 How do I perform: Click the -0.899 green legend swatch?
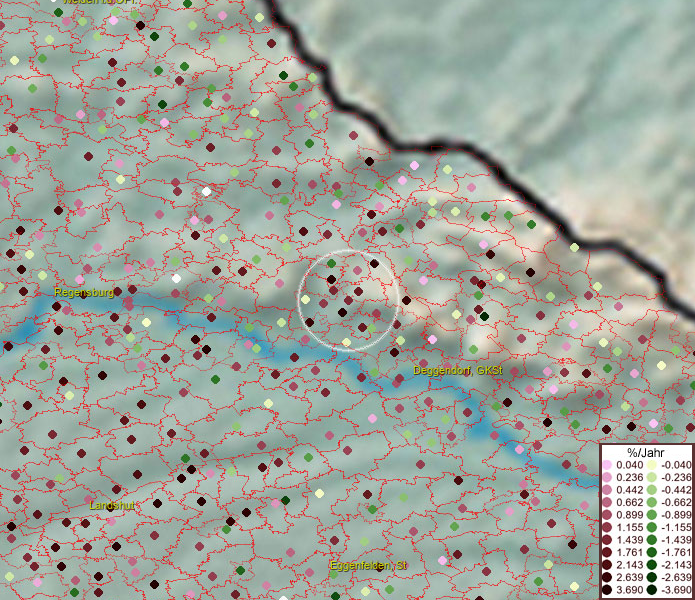point(651,515)
